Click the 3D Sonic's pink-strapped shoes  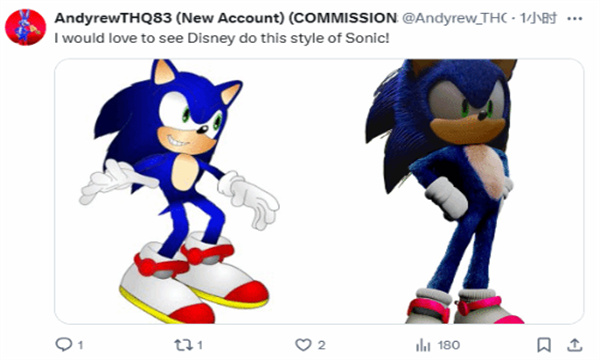coord(465,306)
